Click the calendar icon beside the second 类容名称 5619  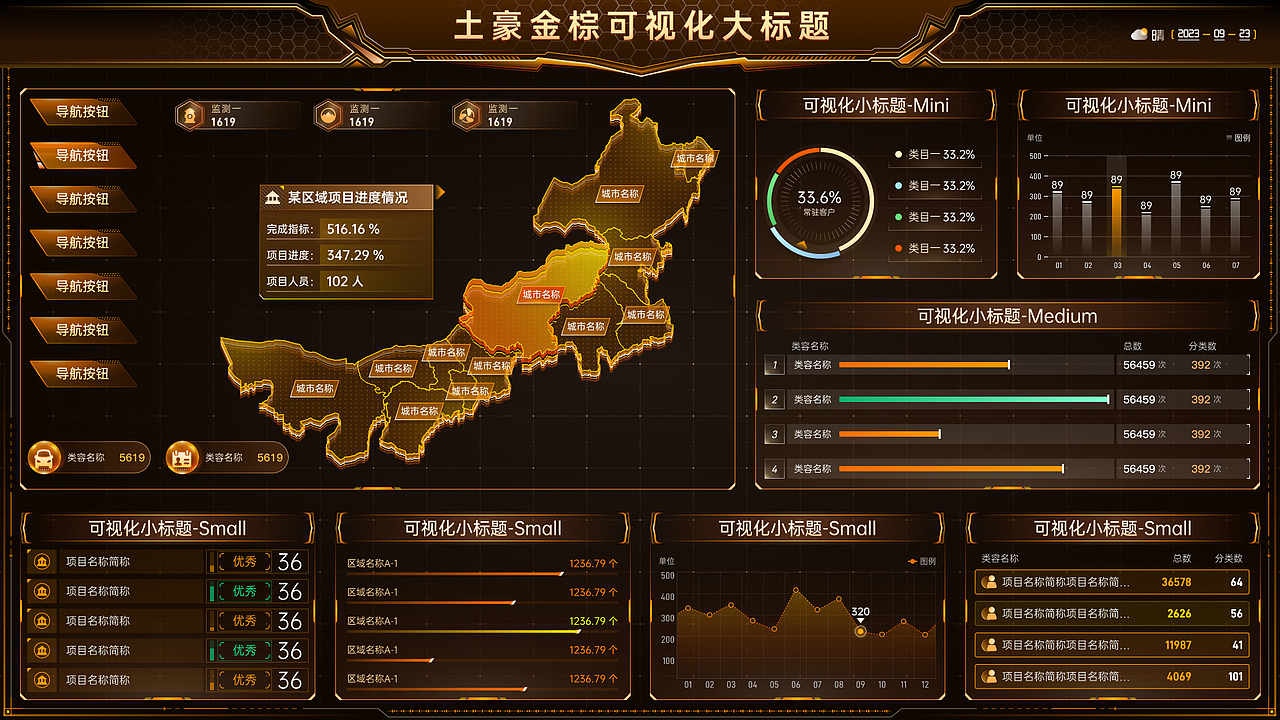[183, 457]
